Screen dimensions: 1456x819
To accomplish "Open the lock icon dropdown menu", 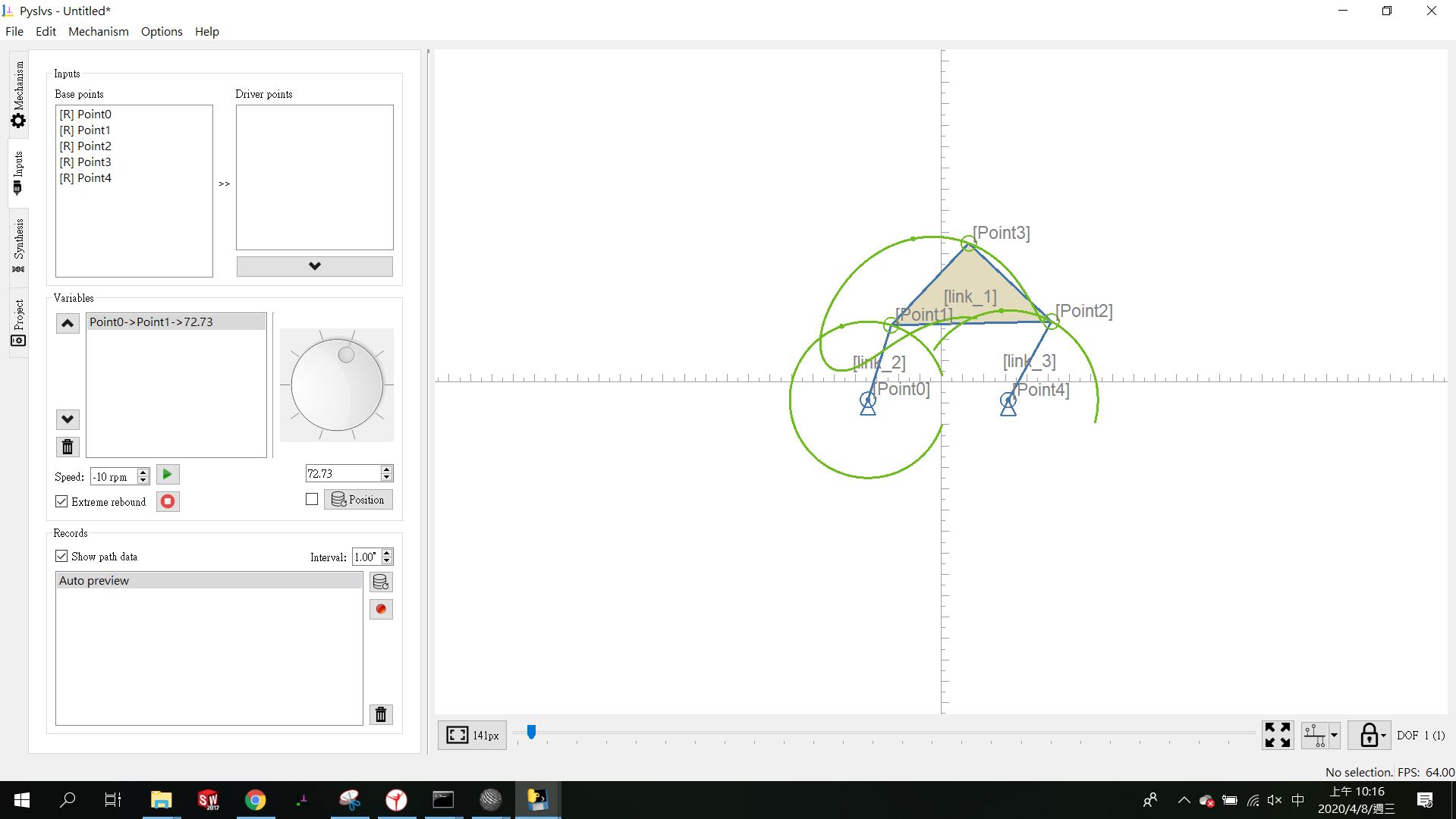I will click(1383, 736).
